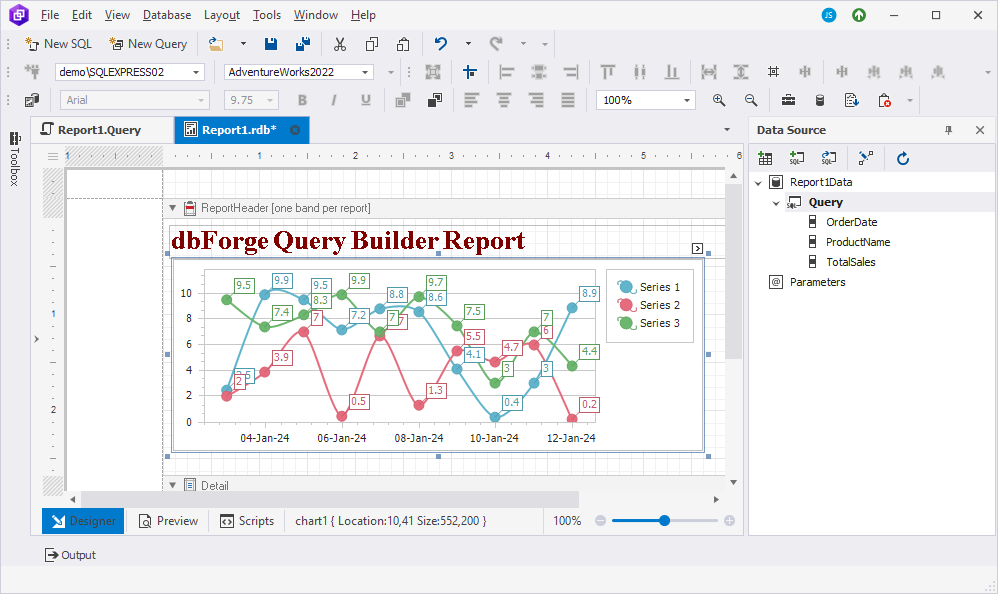Image resolution: width=998 pixels, height=594 pixels.
Task: Toggle right text alignment
Action: coord(536,100)
